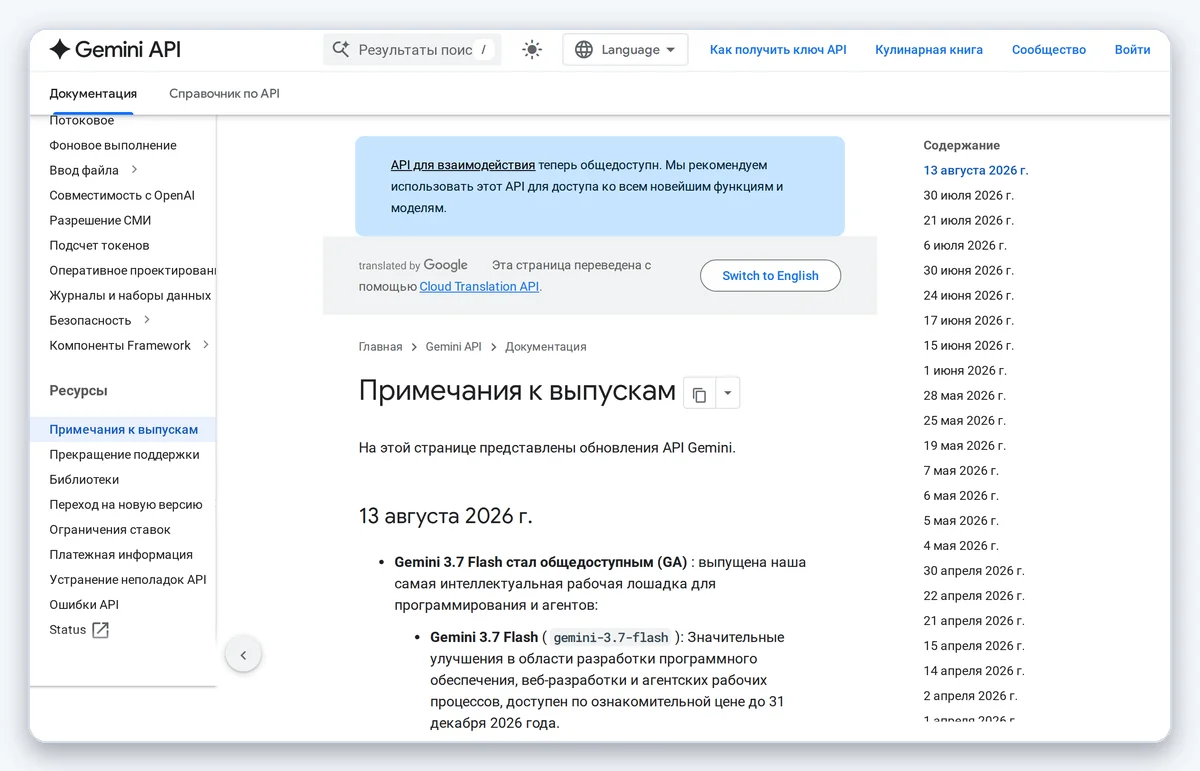Click the Gemini API breadcrumb
The image size is (1200, 771).
pyautogui.click(x=453, y=347)
